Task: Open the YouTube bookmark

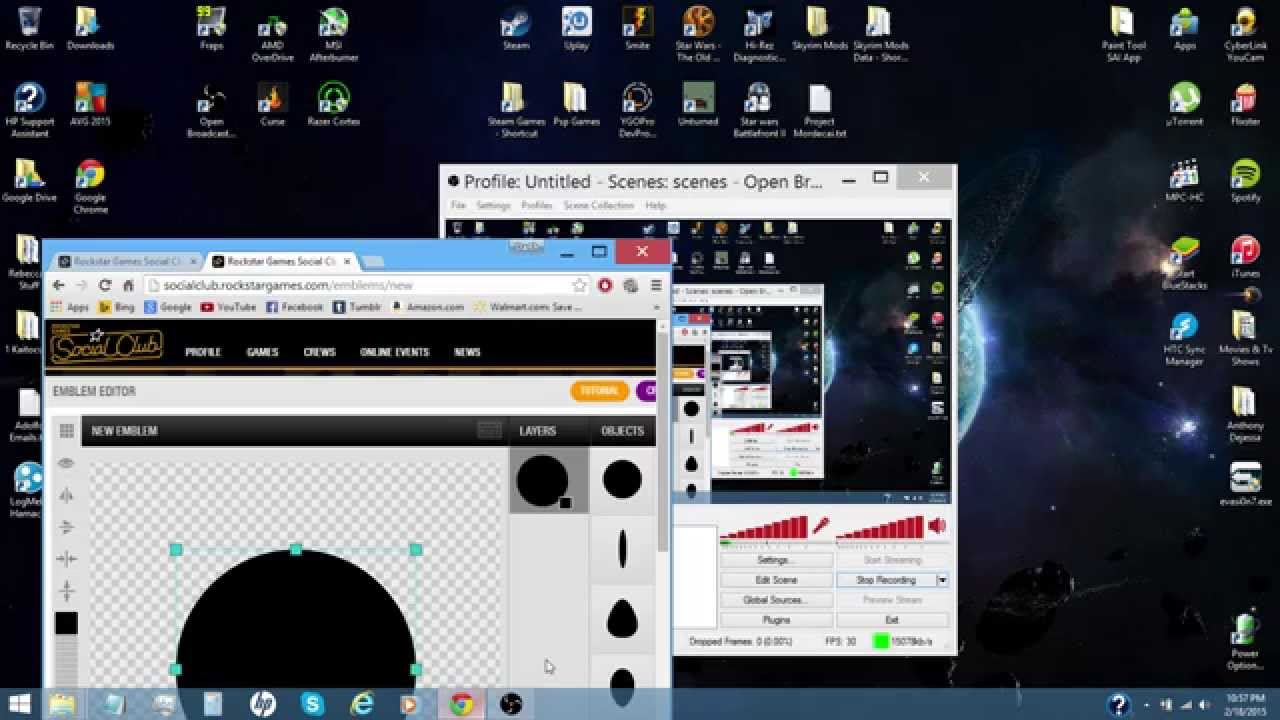Action: click(229, 307)
